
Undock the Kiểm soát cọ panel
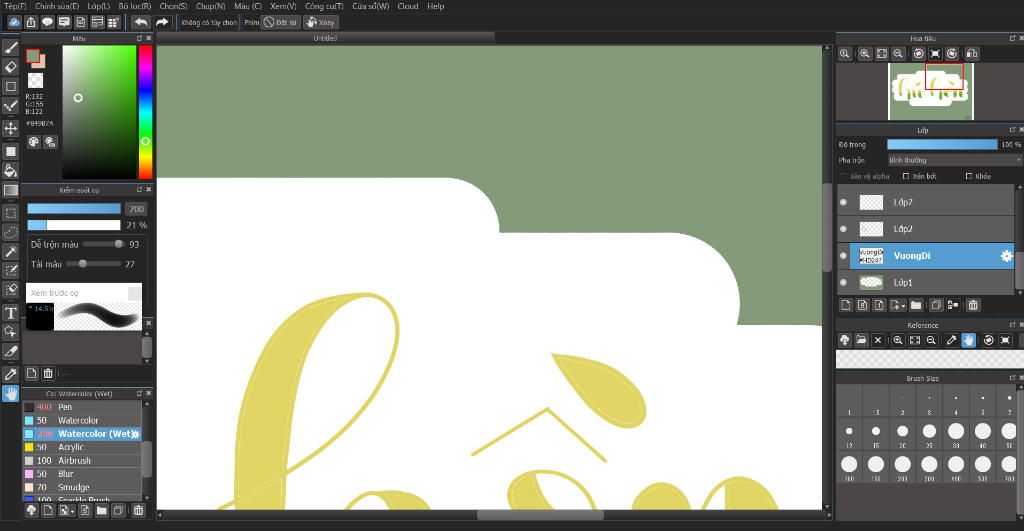pos(139,189)
